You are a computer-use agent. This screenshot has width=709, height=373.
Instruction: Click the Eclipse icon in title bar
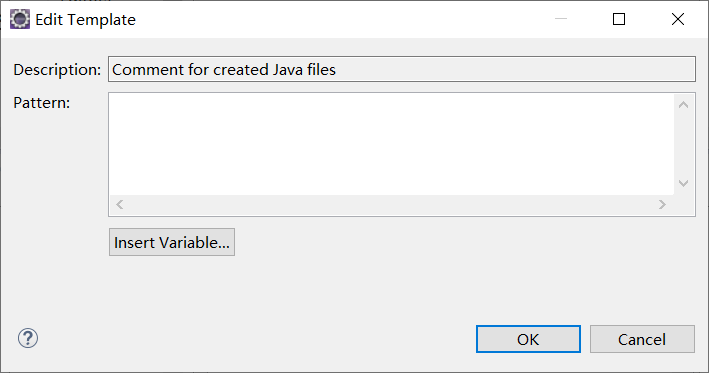click(19, 19)
